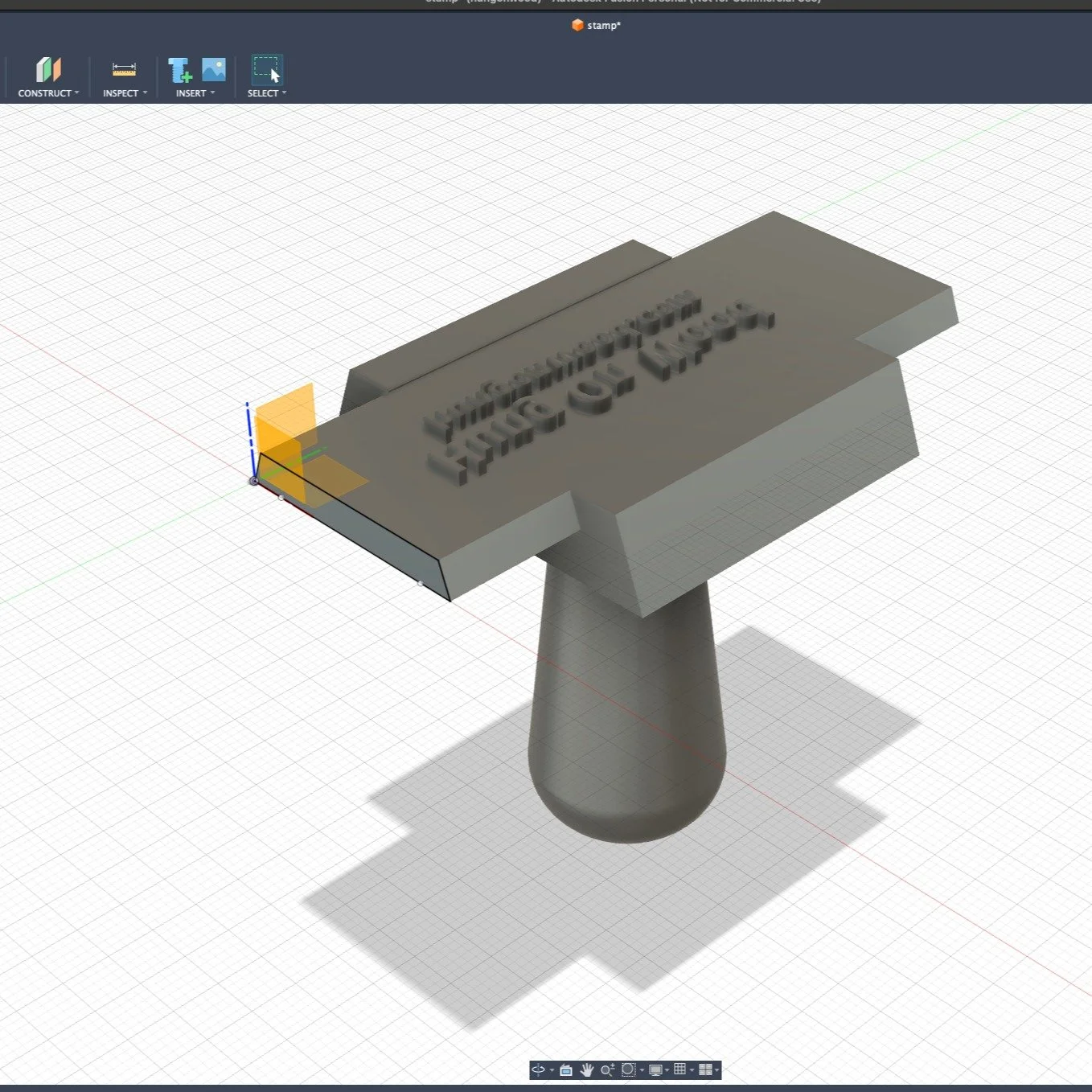Expand the Display Settings dropdown arrow

point(667,1070)
